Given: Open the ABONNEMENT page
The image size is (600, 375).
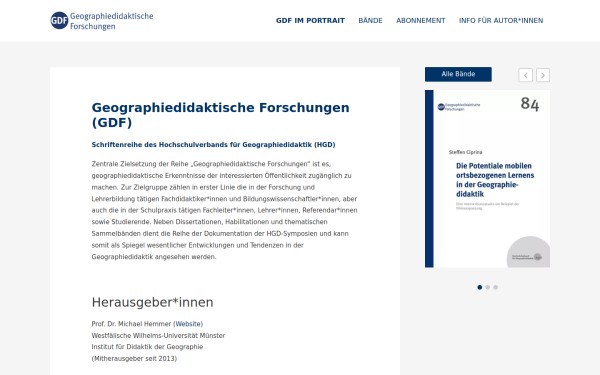Looking at the screenshot, I should tap(421, 21).
